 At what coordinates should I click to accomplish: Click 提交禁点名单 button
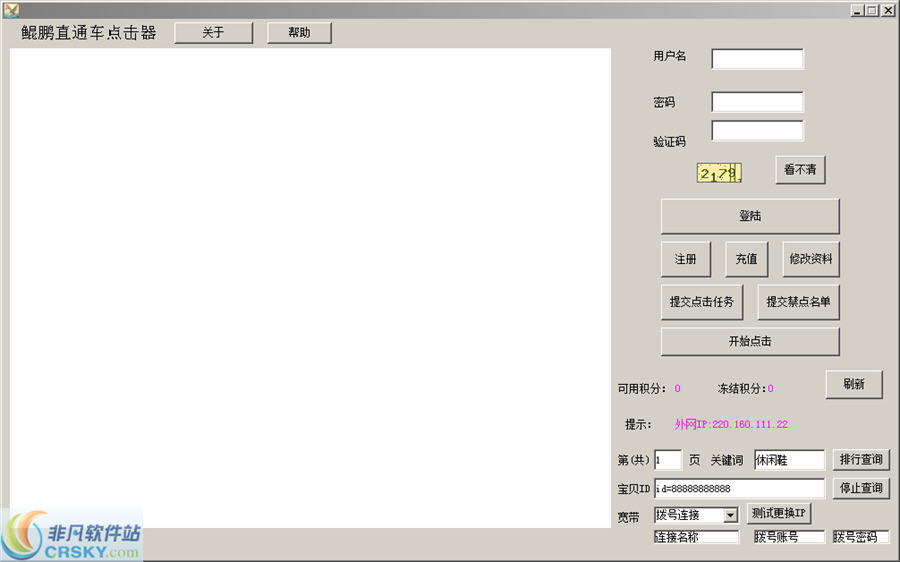(x=798, y=302)
